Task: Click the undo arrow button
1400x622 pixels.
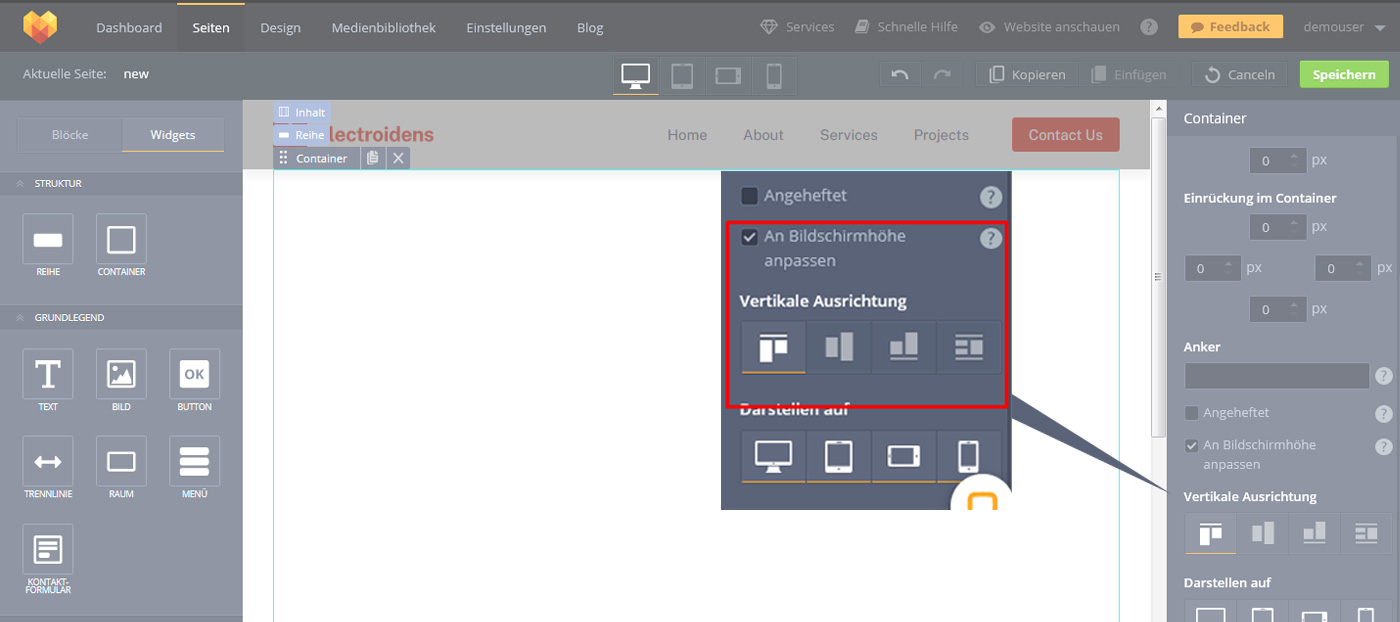Action: 899,75
